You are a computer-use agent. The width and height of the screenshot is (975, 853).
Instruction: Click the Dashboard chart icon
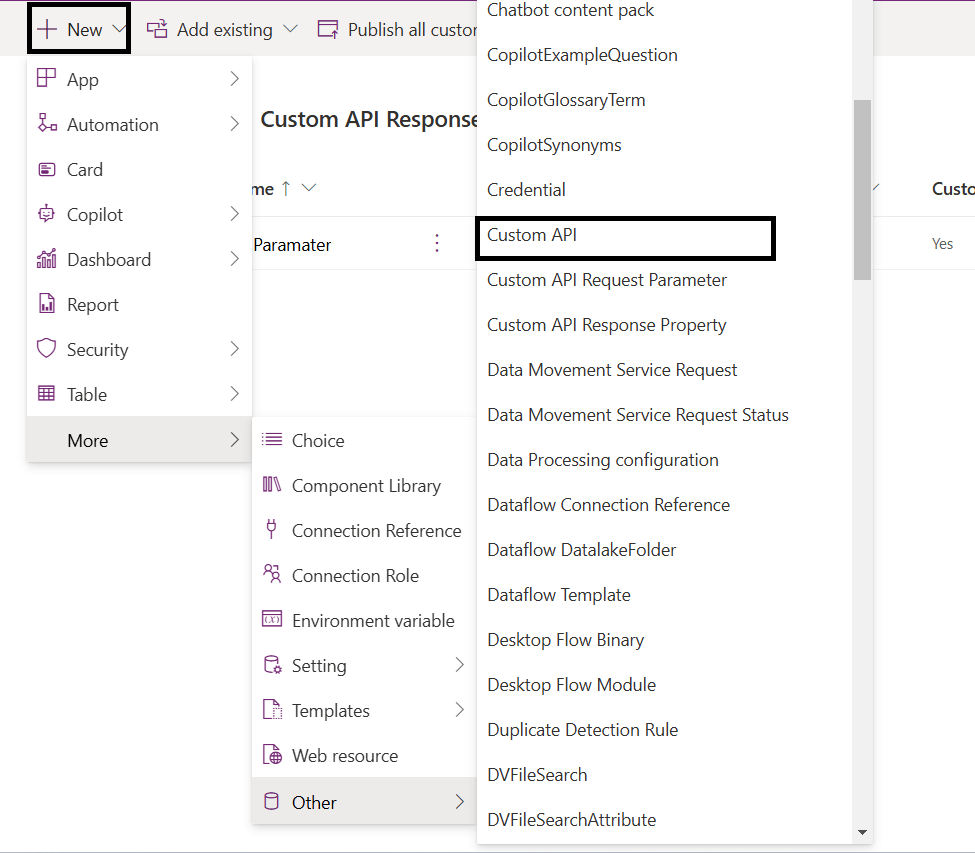(x=47, y=259)
